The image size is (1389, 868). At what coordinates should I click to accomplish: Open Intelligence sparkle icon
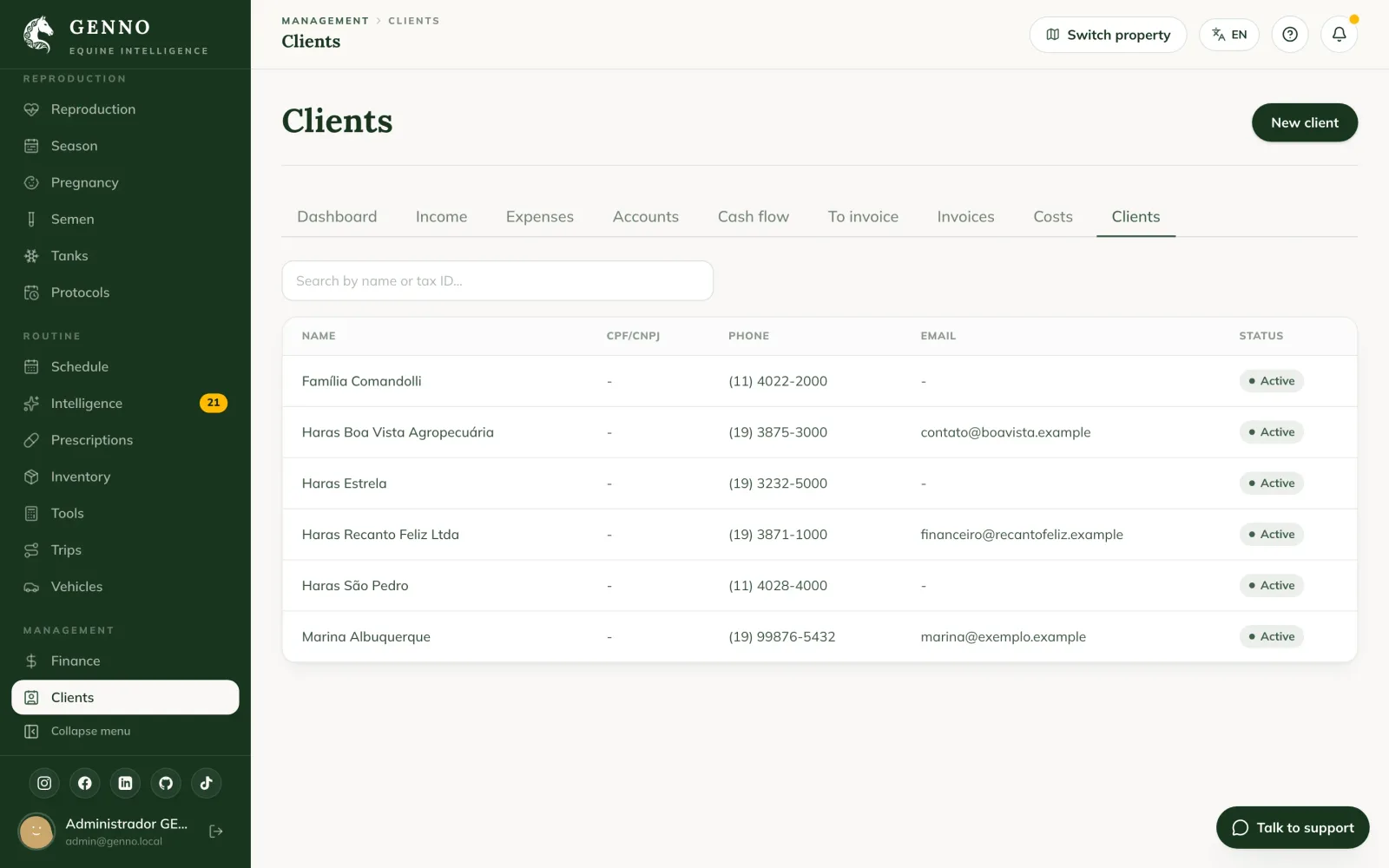(x=31, y=404)
